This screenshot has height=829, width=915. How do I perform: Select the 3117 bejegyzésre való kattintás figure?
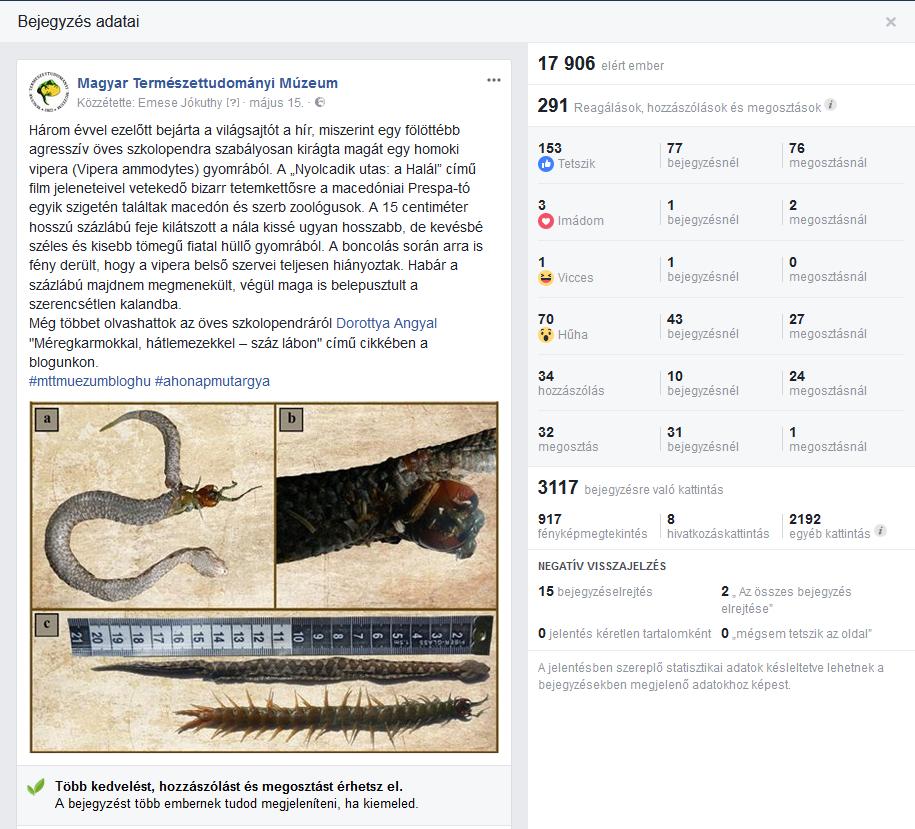(630, 488)
